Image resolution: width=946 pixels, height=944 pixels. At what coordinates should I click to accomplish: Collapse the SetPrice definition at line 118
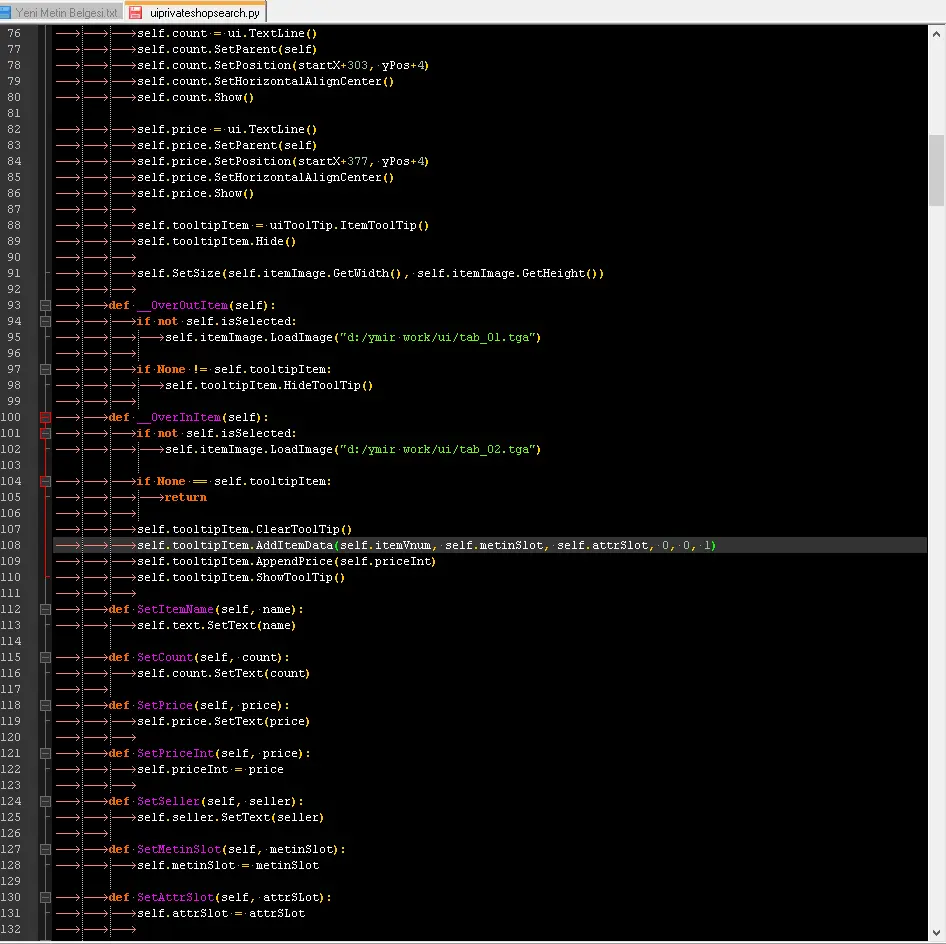[x=45, y=705]
